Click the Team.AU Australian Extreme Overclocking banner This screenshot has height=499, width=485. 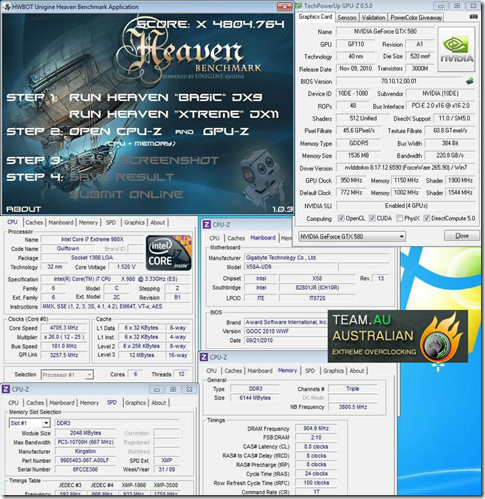coord(398,336)
